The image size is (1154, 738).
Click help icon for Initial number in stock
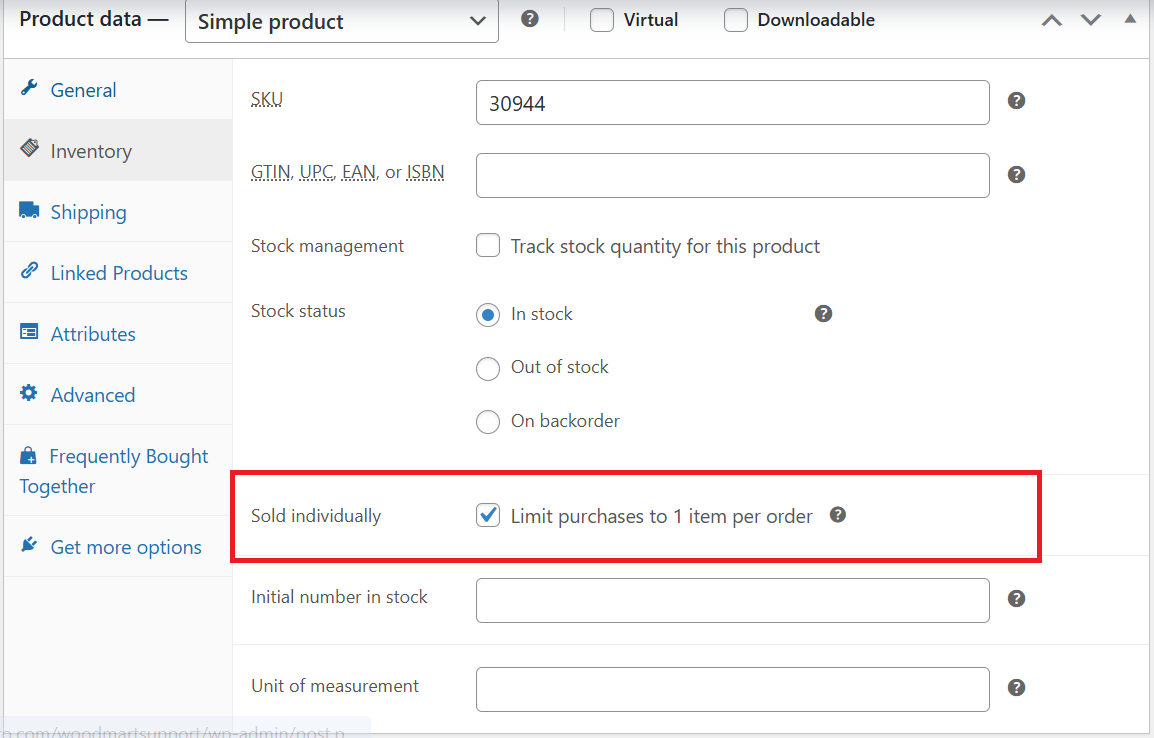1016,599
